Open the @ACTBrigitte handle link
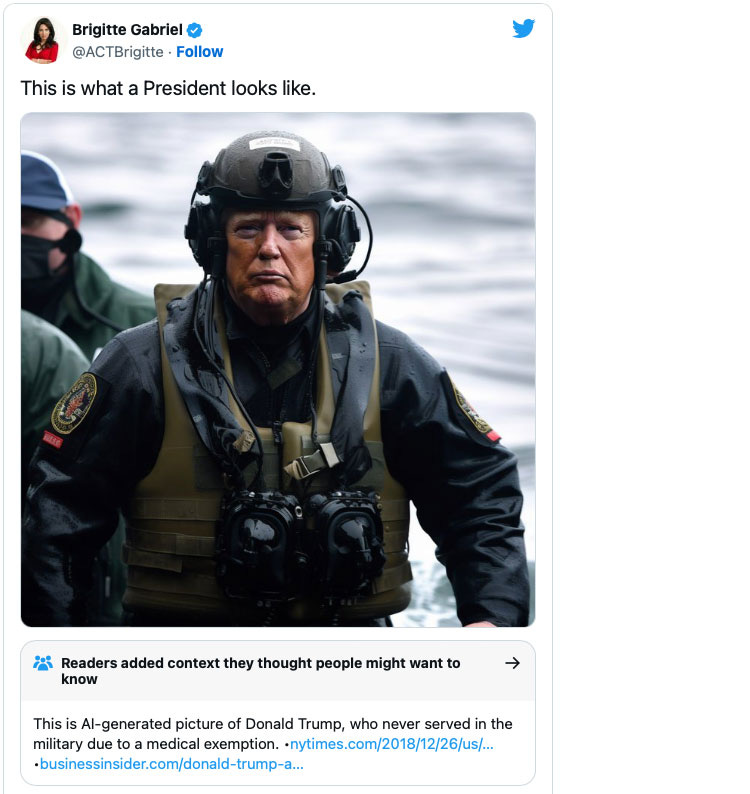Screen dimensions: 750x794 point(118,52)
